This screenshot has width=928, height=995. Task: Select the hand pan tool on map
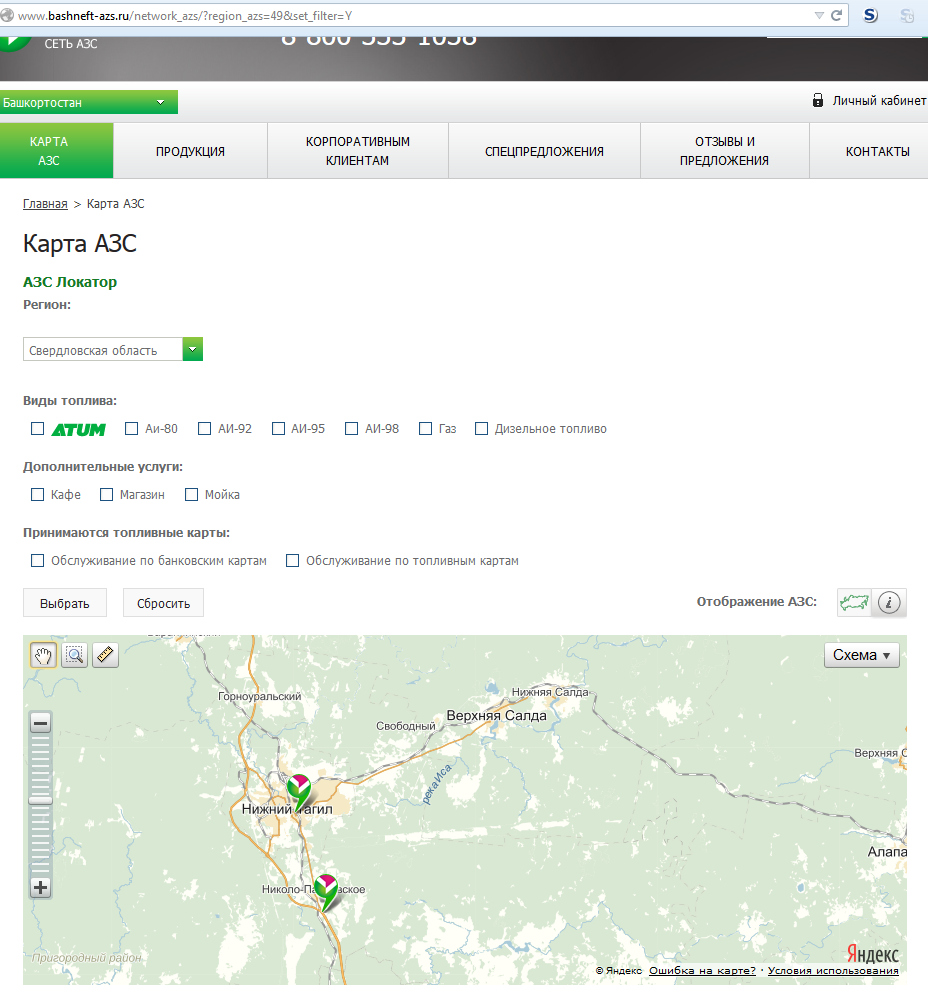click(x=43, y=655)
